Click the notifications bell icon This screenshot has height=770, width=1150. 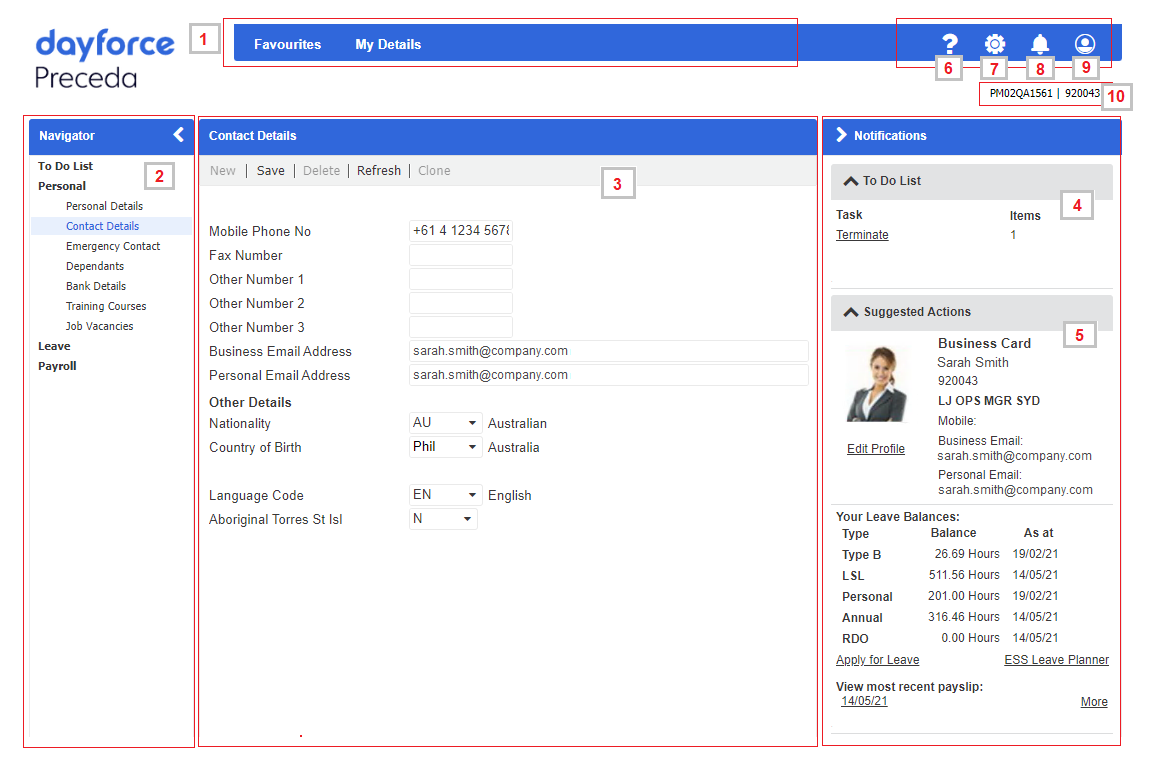point(1040,44)
